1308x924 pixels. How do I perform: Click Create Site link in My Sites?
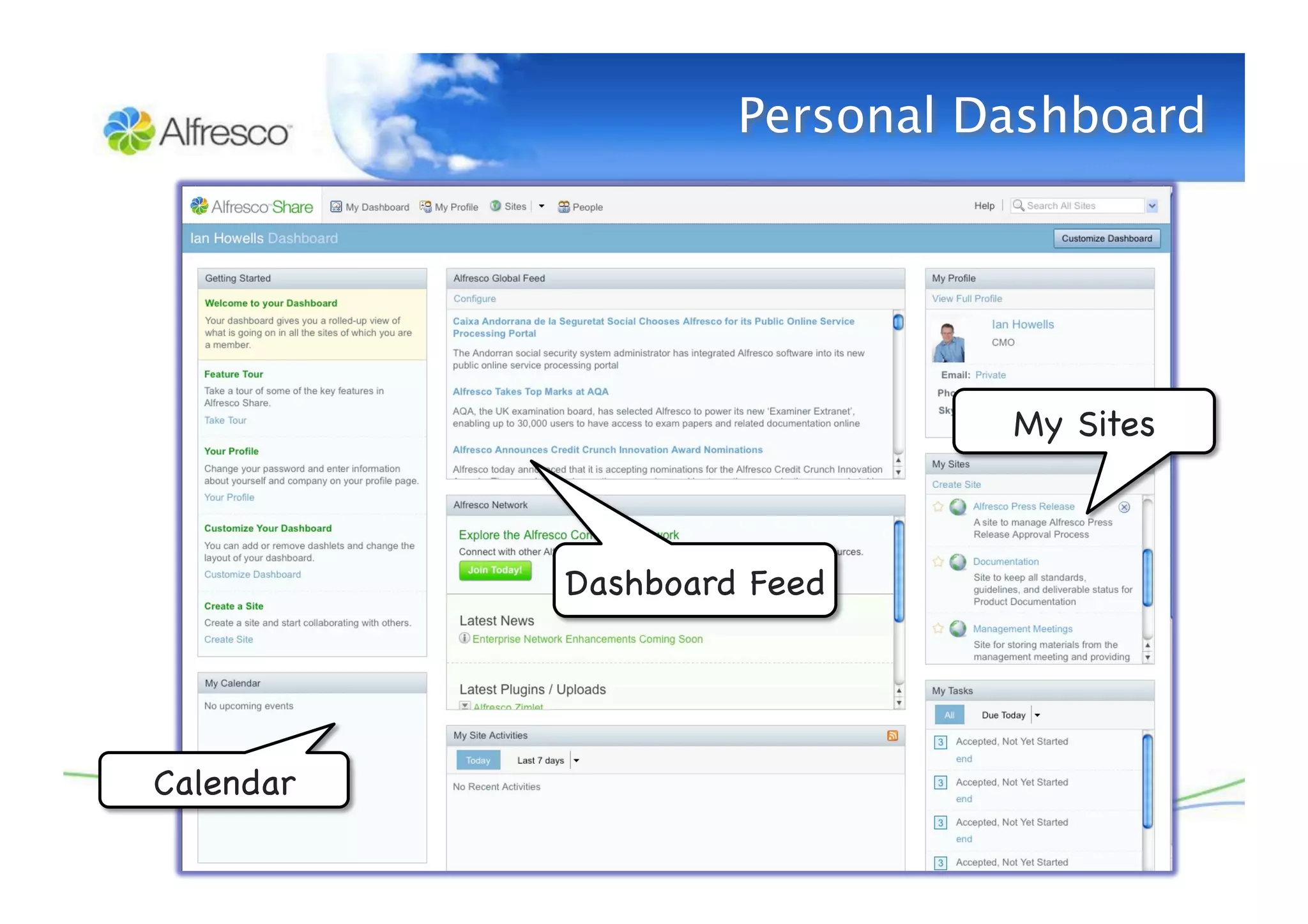[955, 484]
